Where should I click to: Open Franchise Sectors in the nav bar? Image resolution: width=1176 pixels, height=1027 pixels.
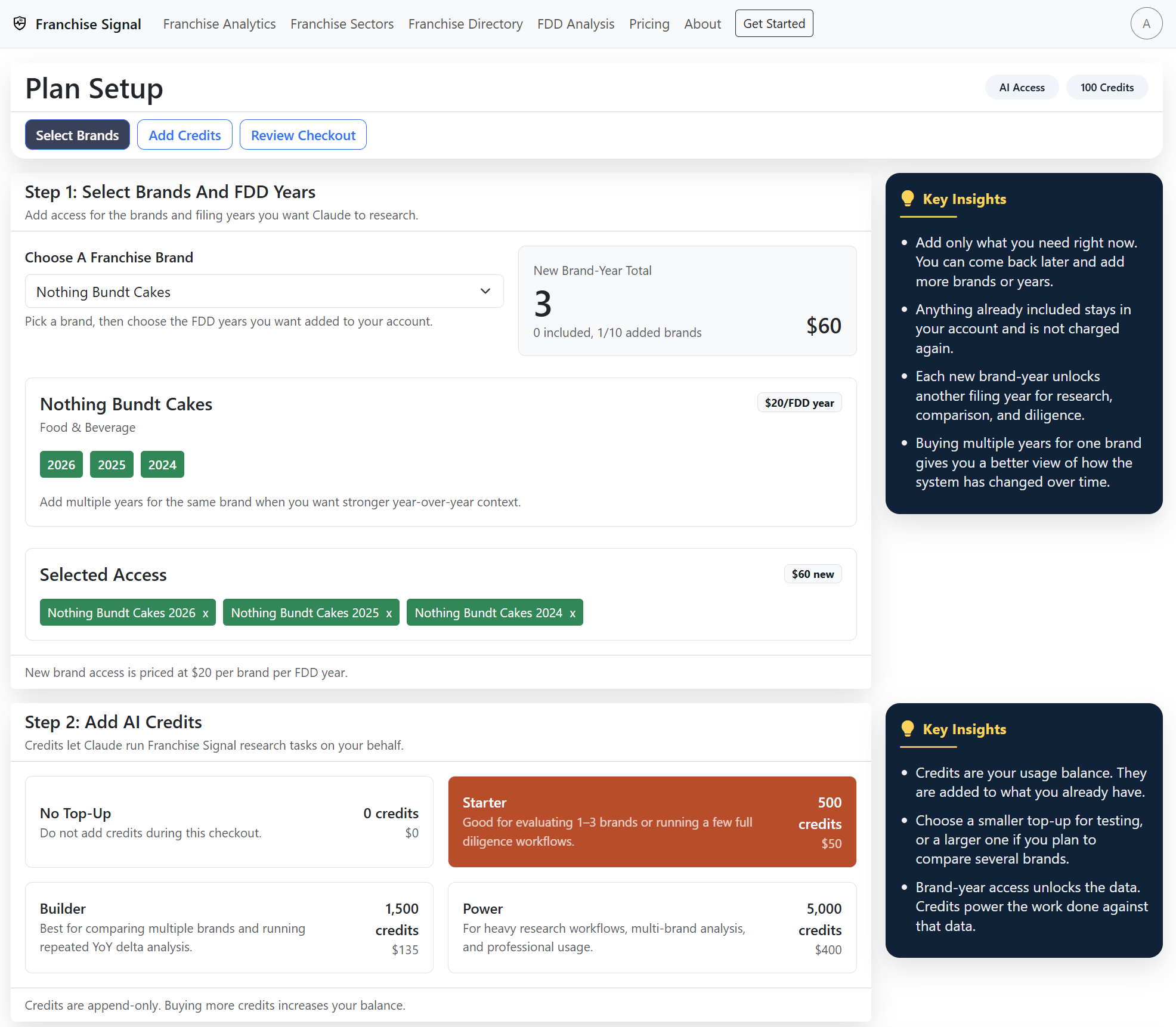pyautogui.click(x=342, y=24)
